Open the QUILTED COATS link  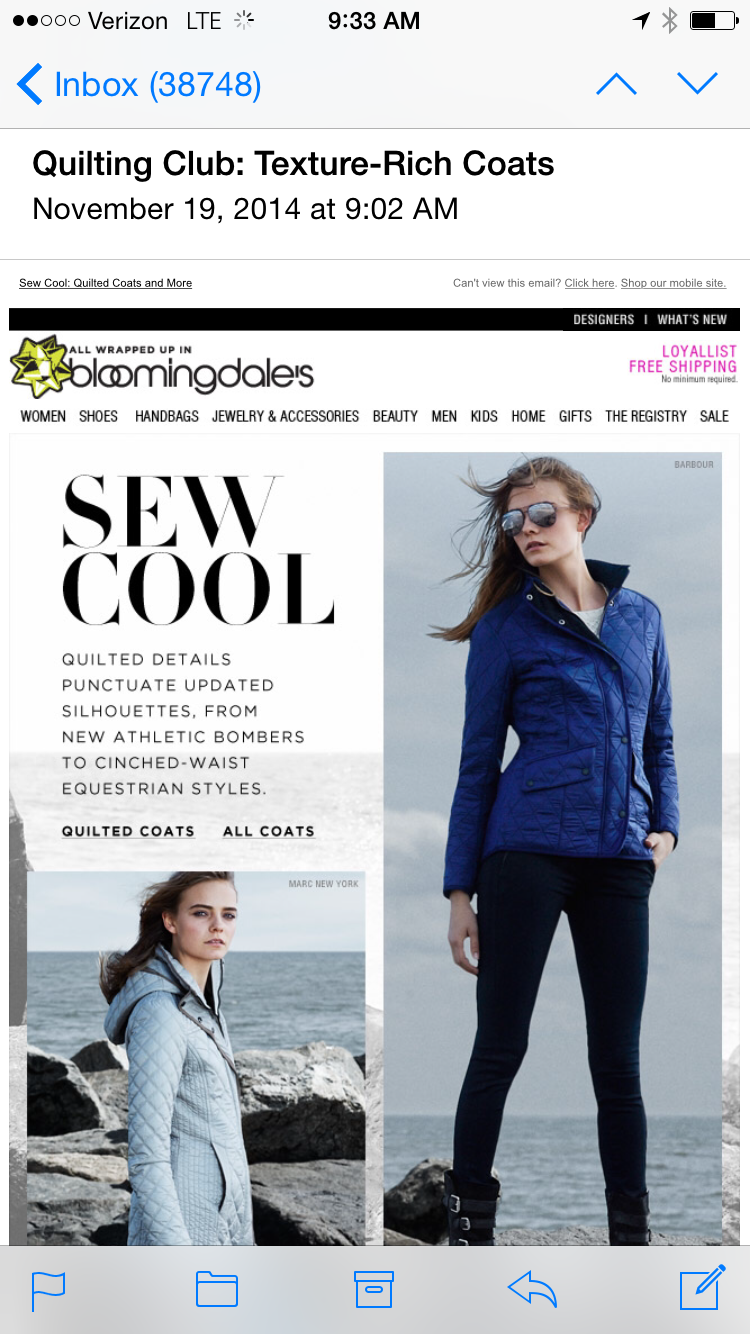pyautogui.click(x=128, y=831)
